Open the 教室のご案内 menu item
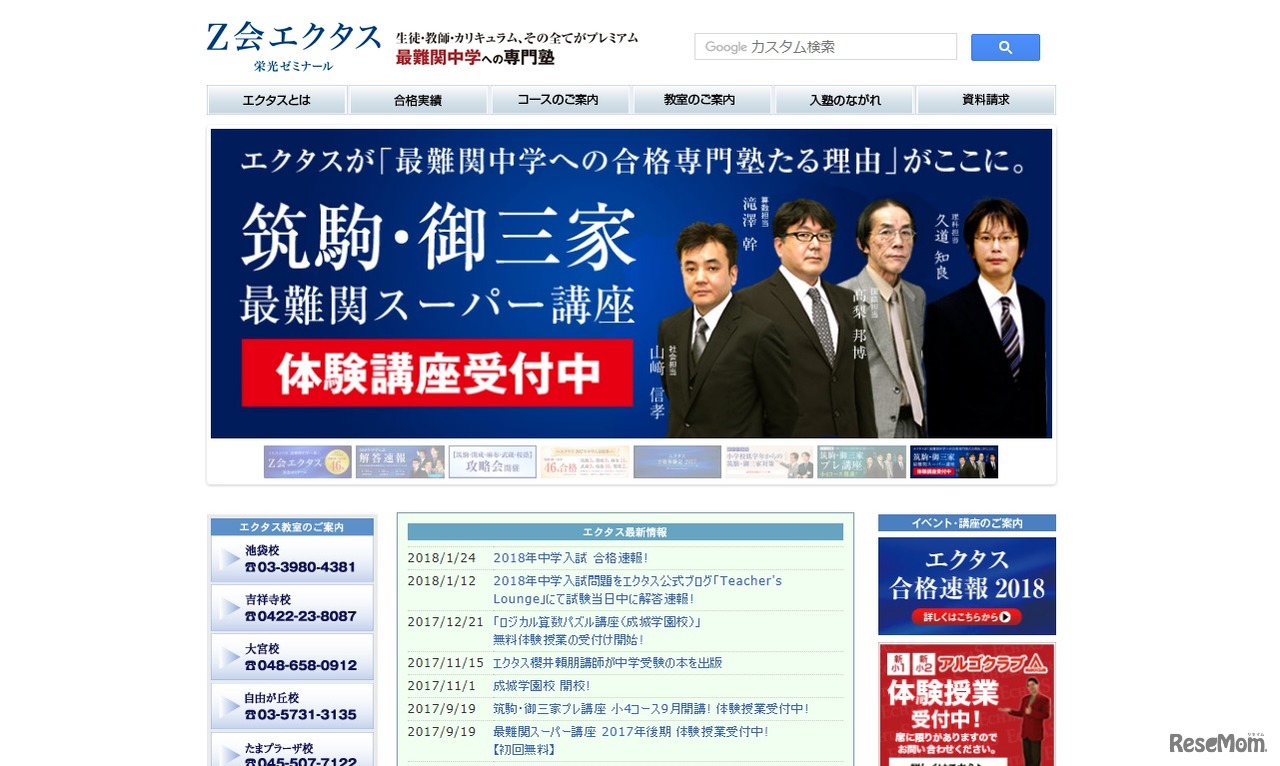 coord(701,99)
